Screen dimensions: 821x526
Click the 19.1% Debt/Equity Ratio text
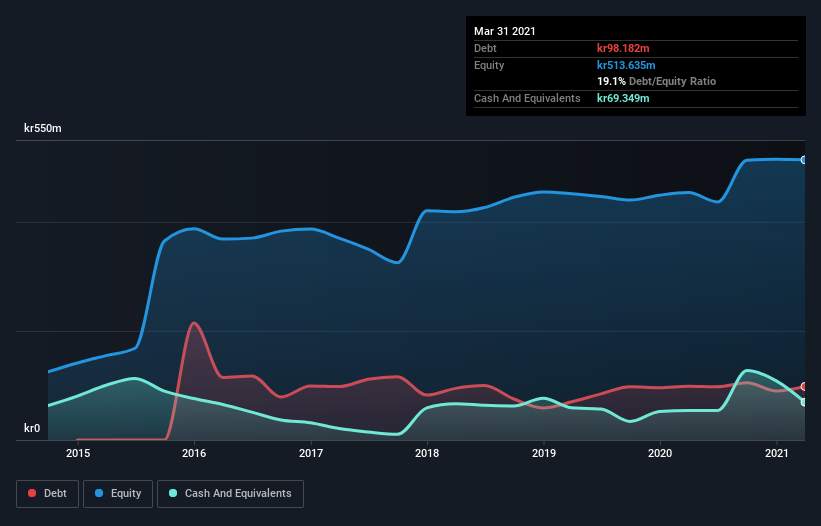[657, 82]
